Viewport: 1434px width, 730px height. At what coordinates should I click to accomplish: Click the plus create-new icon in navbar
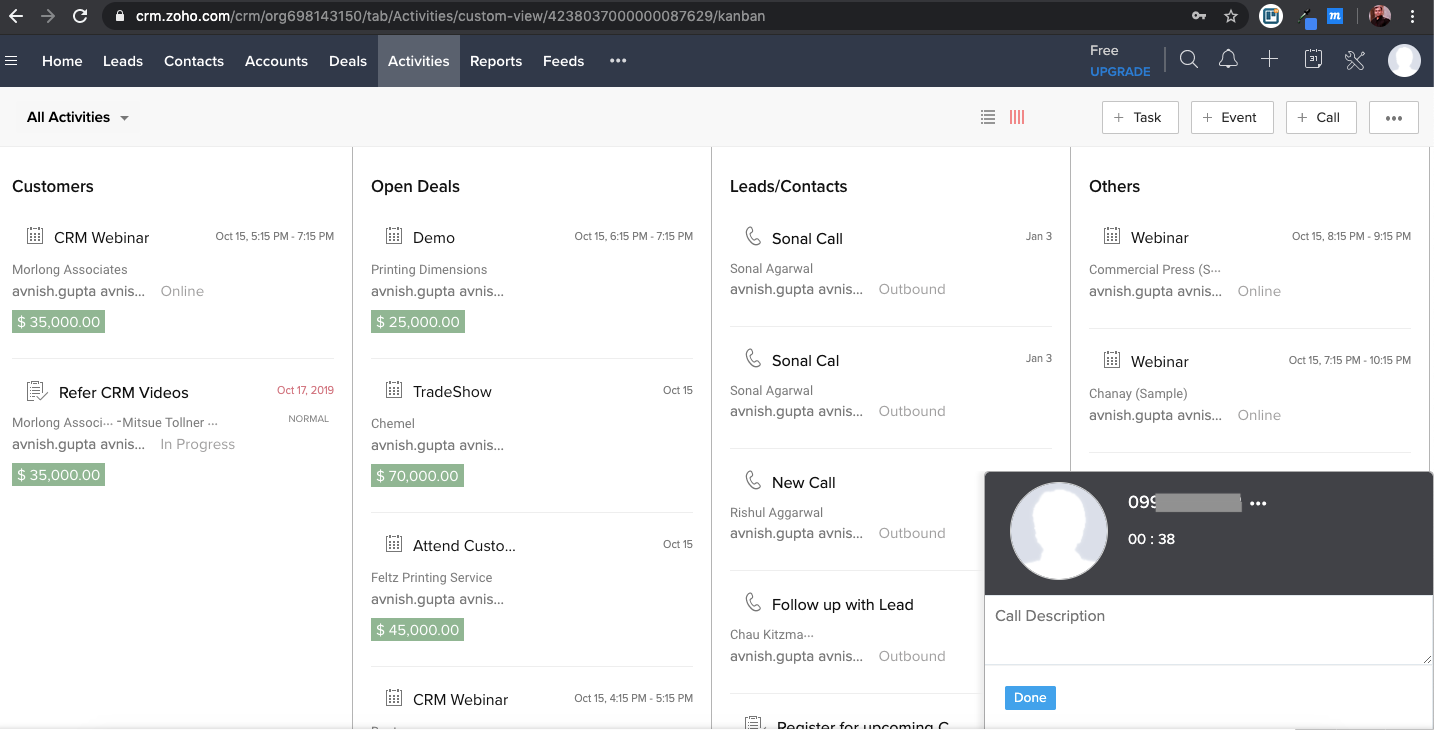pyautogui.click(x=1269, y=60)
